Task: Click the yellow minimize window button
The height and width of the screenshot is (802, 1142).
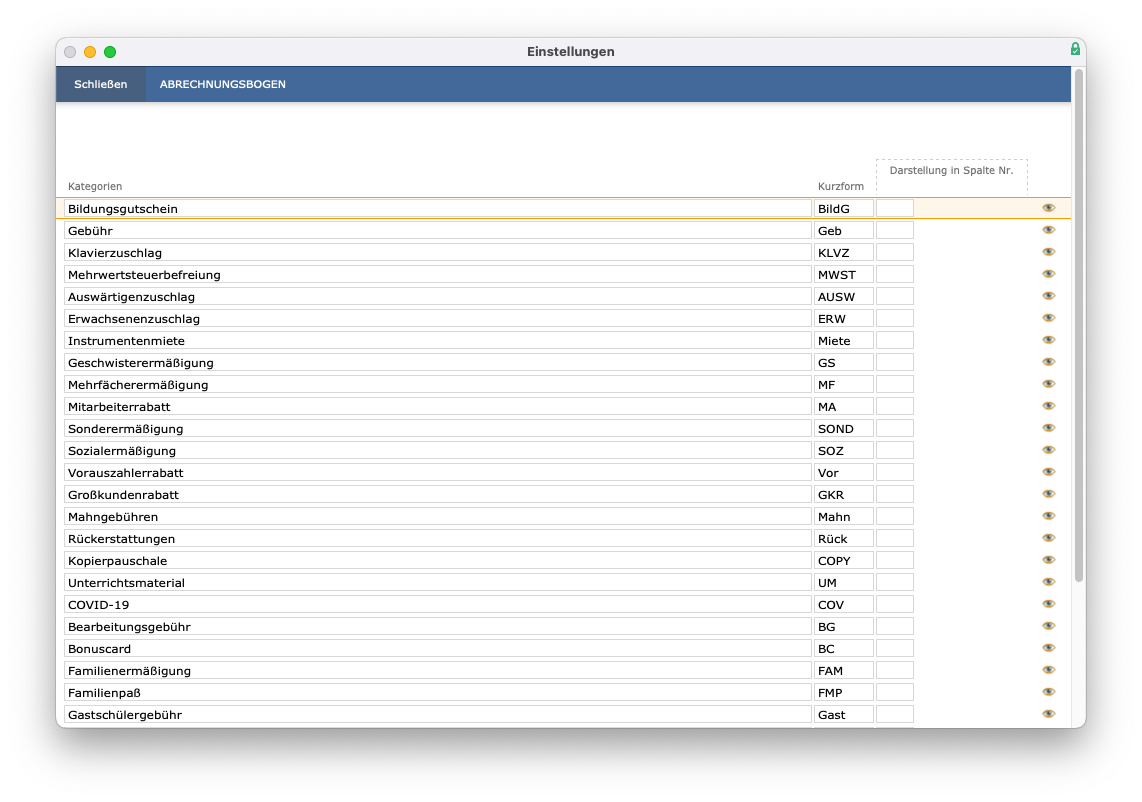Action: click(90, 52)
